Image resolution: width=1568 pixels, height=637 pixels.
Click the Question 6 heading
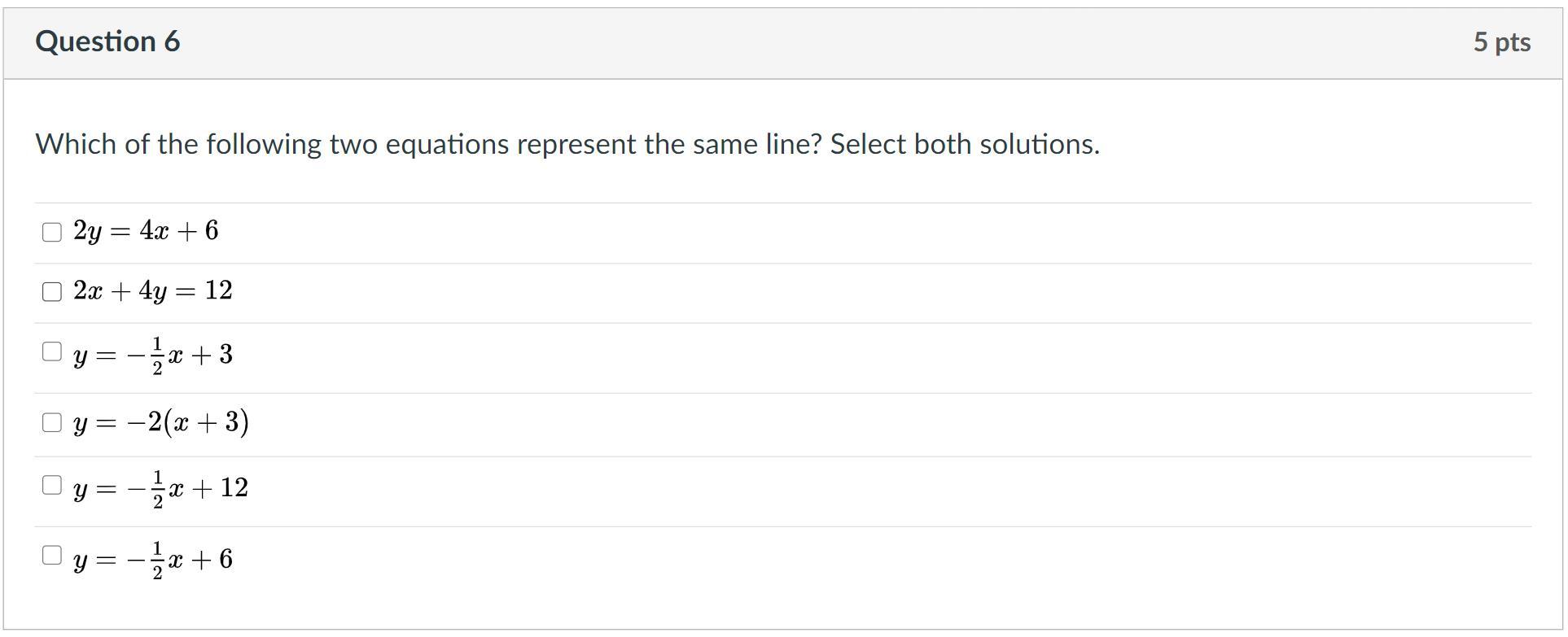tap(107, 41)
